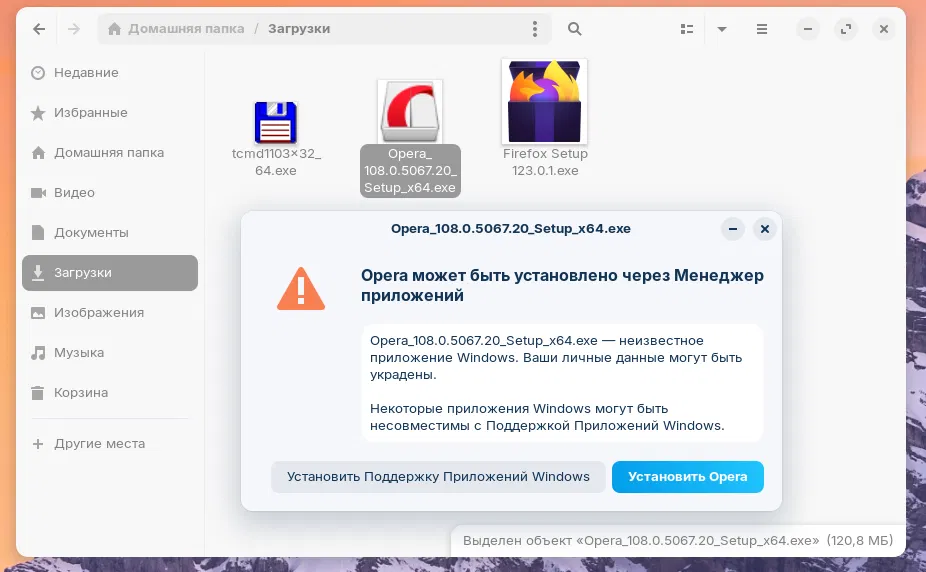Open Изображения in the sidebar
The width and height of the screenshot is (926, 572).
(110, 313)
